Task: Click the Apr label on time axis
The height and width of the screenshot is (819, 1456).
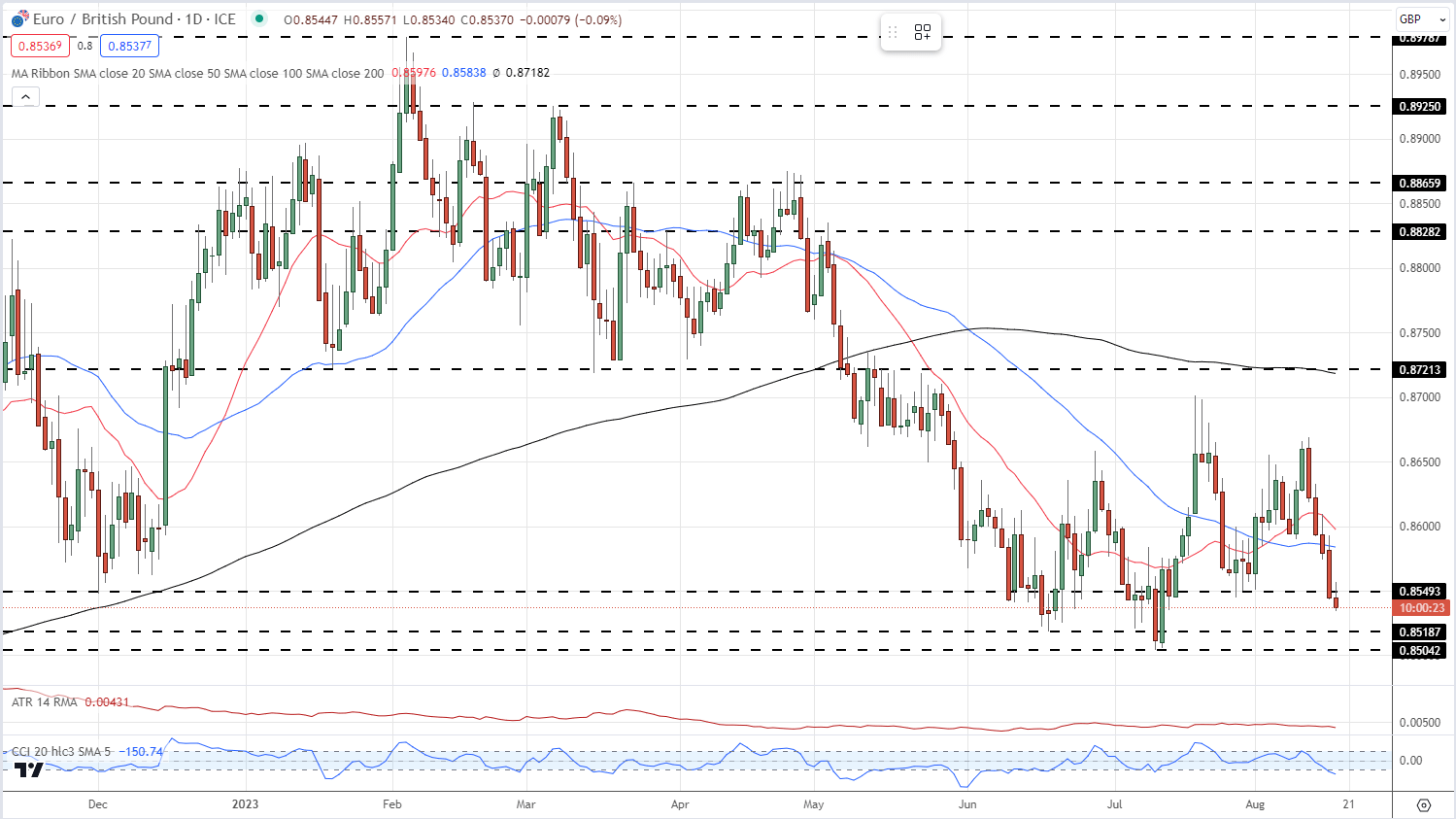Action: pos(680,804)
